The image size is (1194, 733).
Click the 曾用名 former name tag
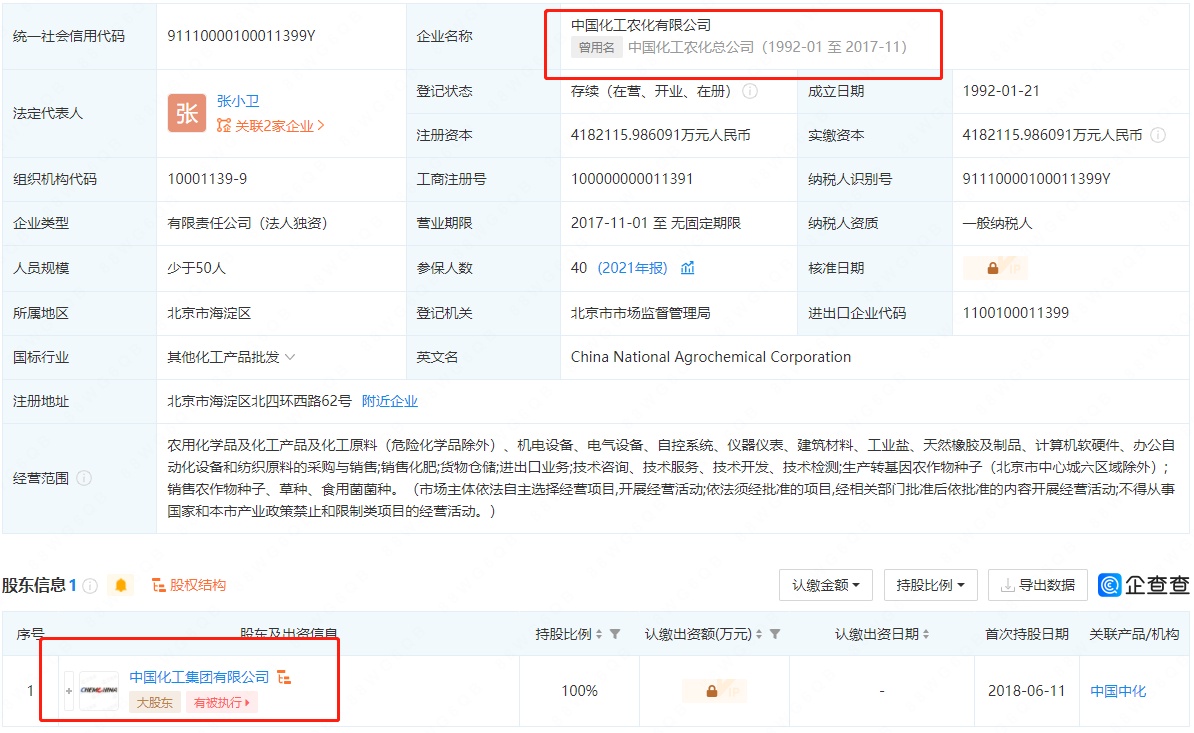(x=596, y=47)
